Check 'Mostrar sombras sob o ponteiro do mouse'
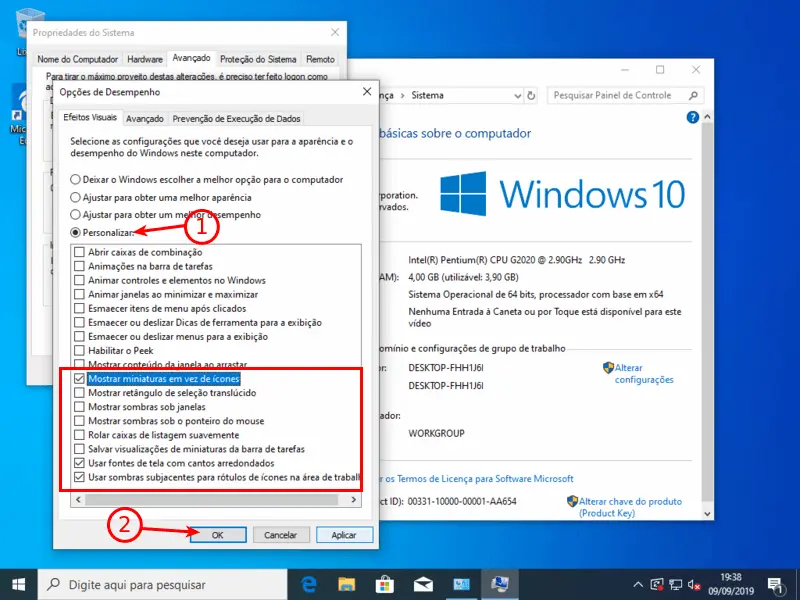Image resolution: width=800 pixels, height=600 pixels. pyautogui.click(x=79, y=421)
